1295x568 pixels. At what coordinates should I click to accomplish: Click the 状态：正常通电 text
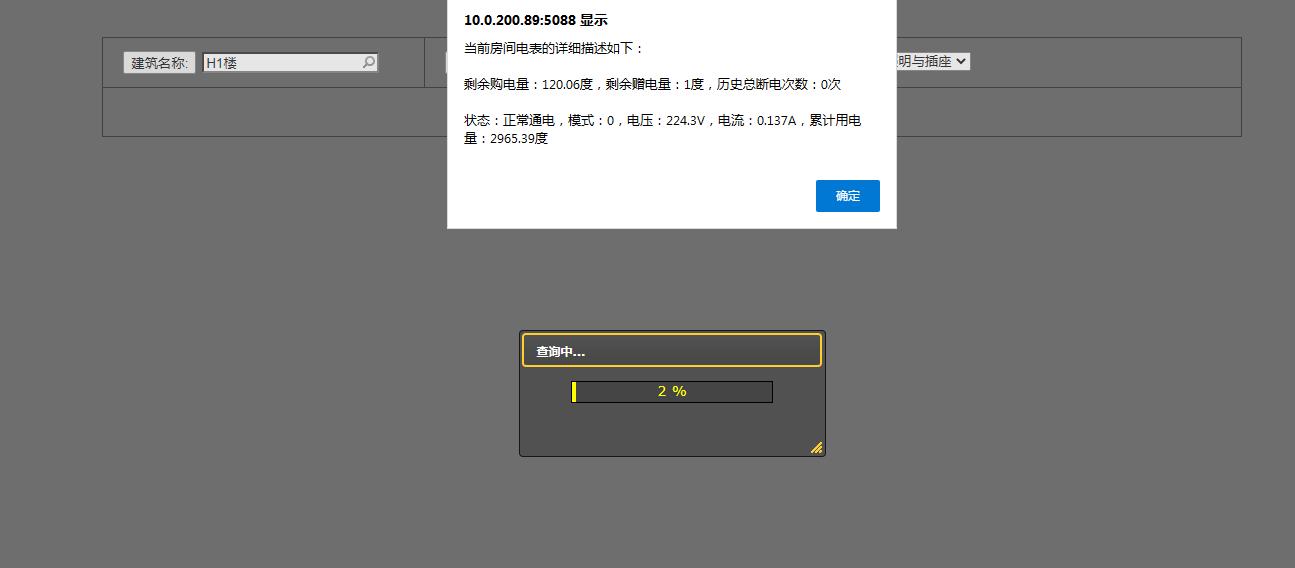(x=509, y=120)
